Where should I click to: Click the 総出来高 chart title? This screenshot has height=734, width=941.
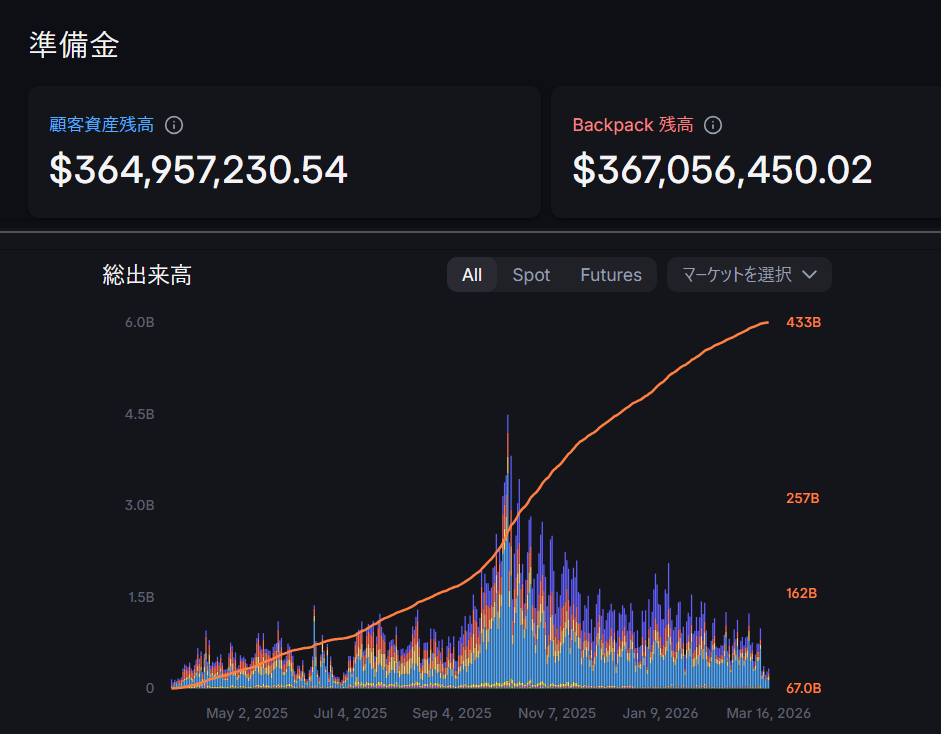147,275
